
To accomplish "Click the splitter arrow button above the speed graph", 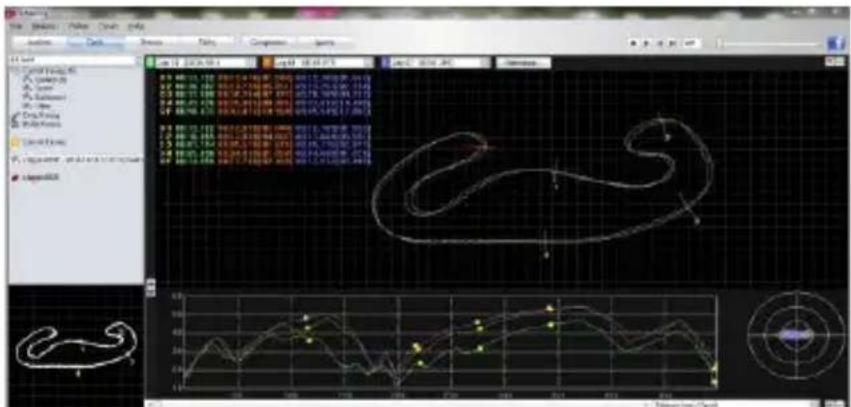I will [x=151, y=288].
